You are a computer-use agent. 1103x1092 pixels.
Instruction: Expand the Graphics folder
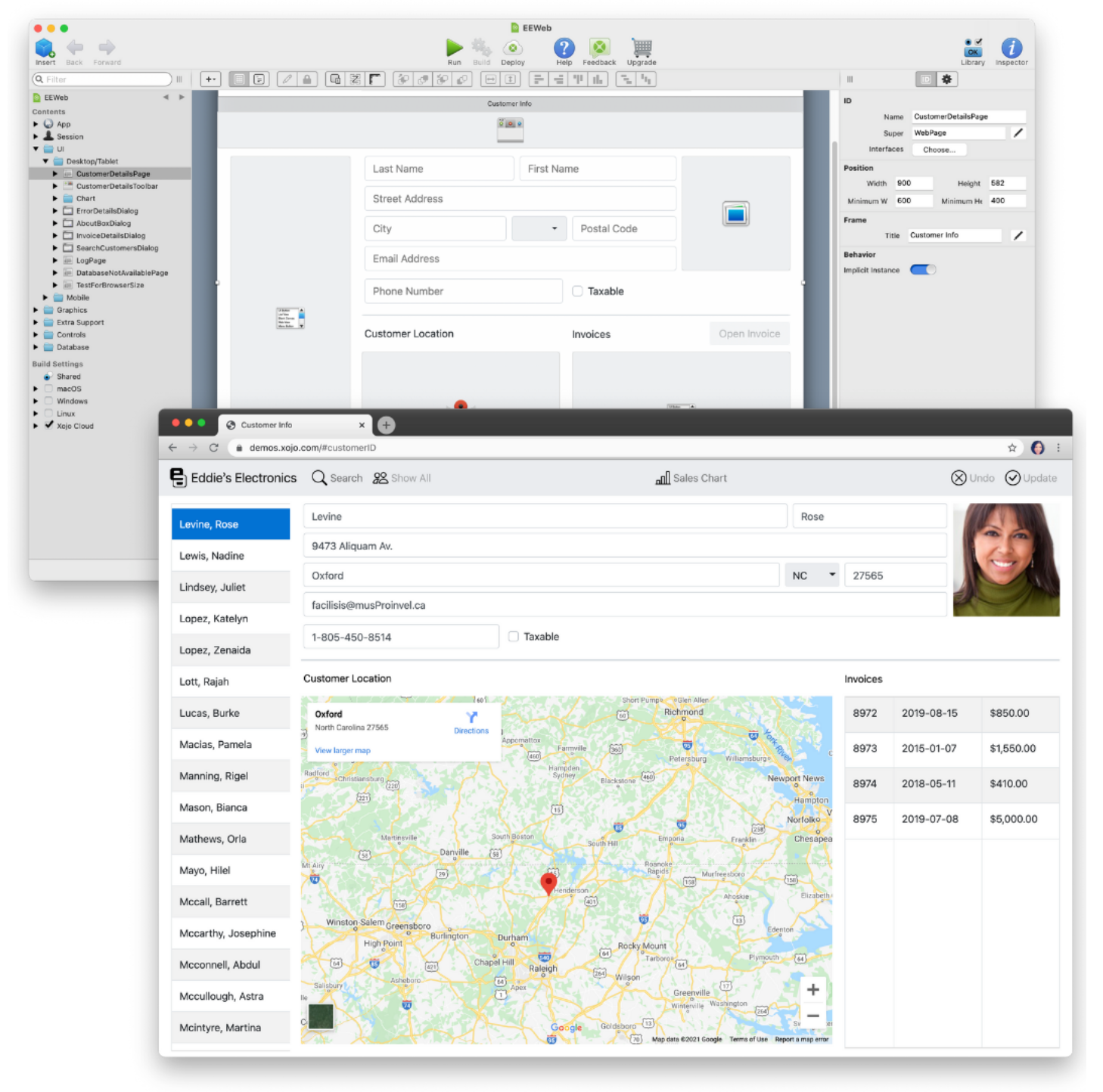click(36, 310)
